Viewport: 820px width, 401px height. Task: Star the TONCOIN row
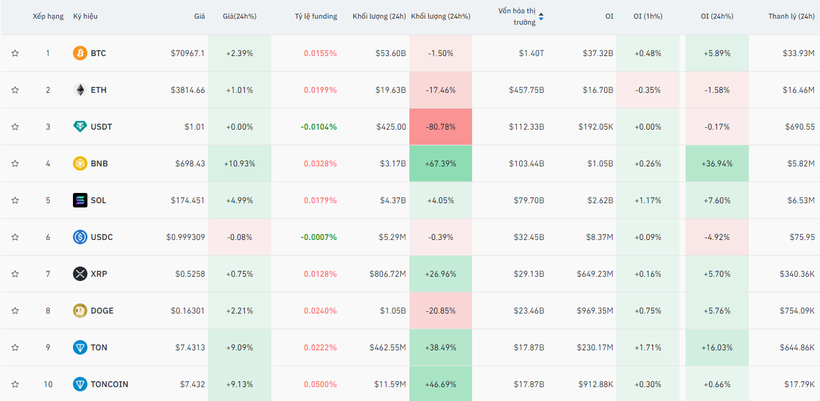pyautogui.click(x=15, y=384)
